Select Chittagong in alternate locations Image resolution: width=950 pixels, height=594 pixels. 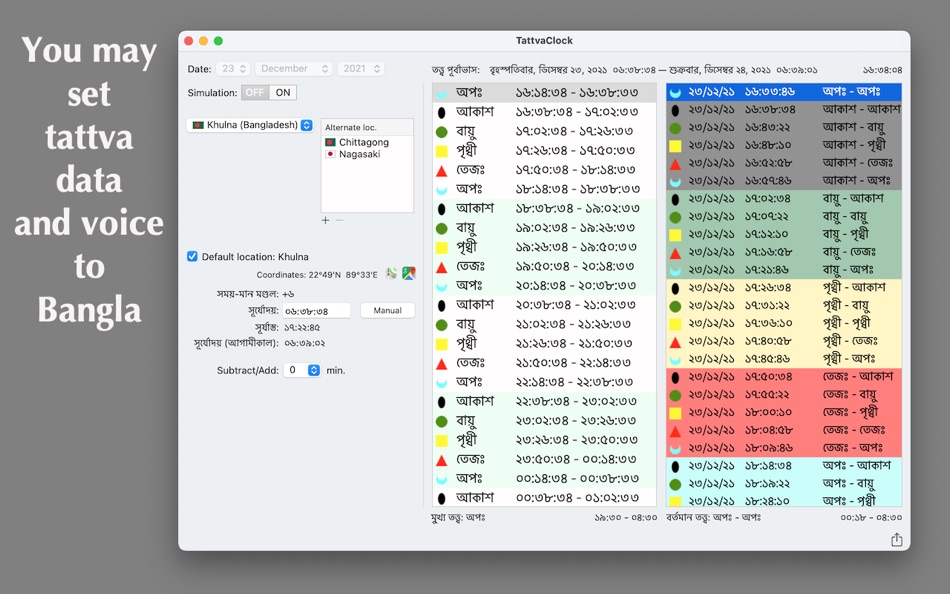(x=367, y=142)
